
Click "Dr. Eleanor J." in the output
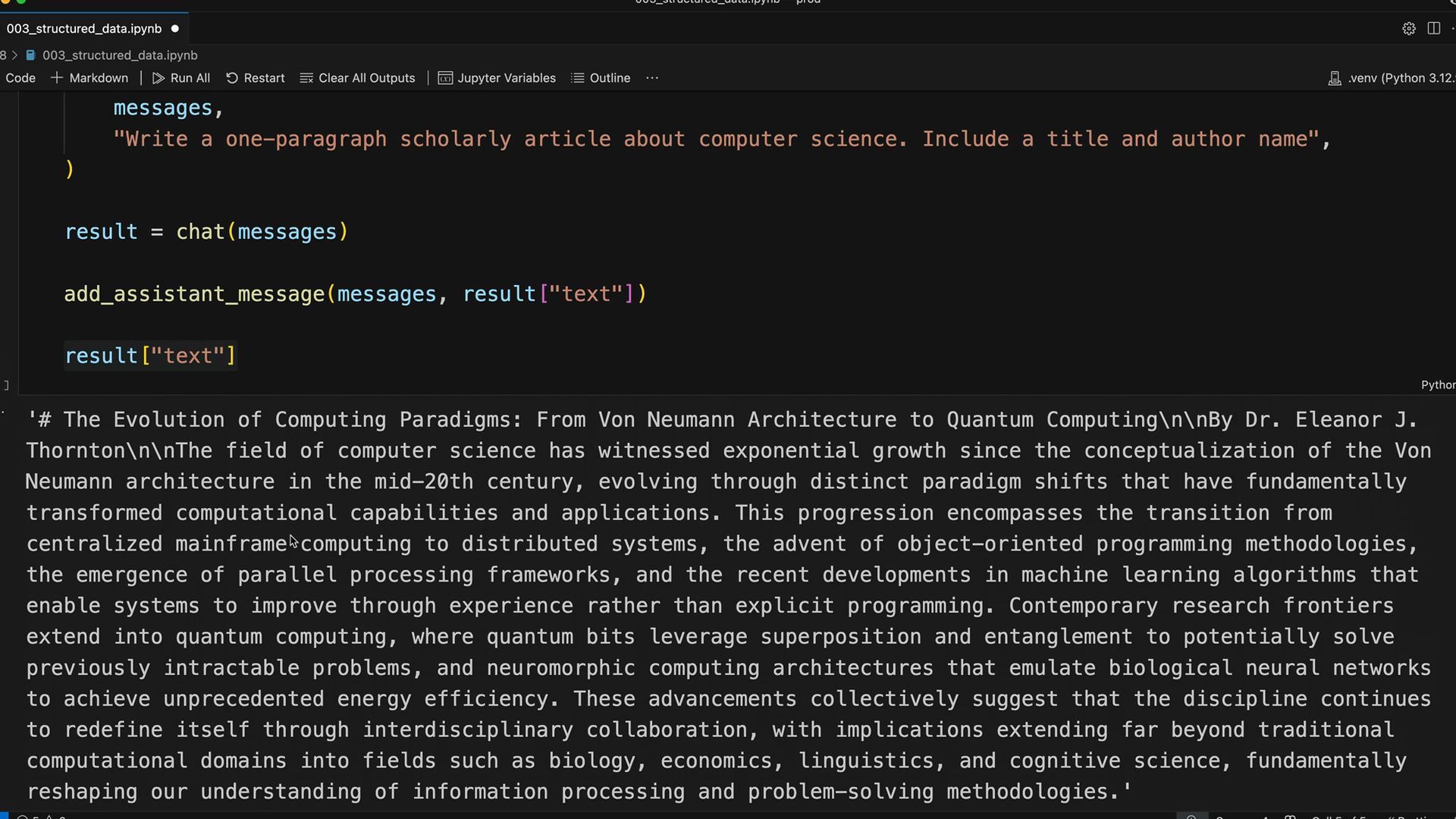point(1332,420)
